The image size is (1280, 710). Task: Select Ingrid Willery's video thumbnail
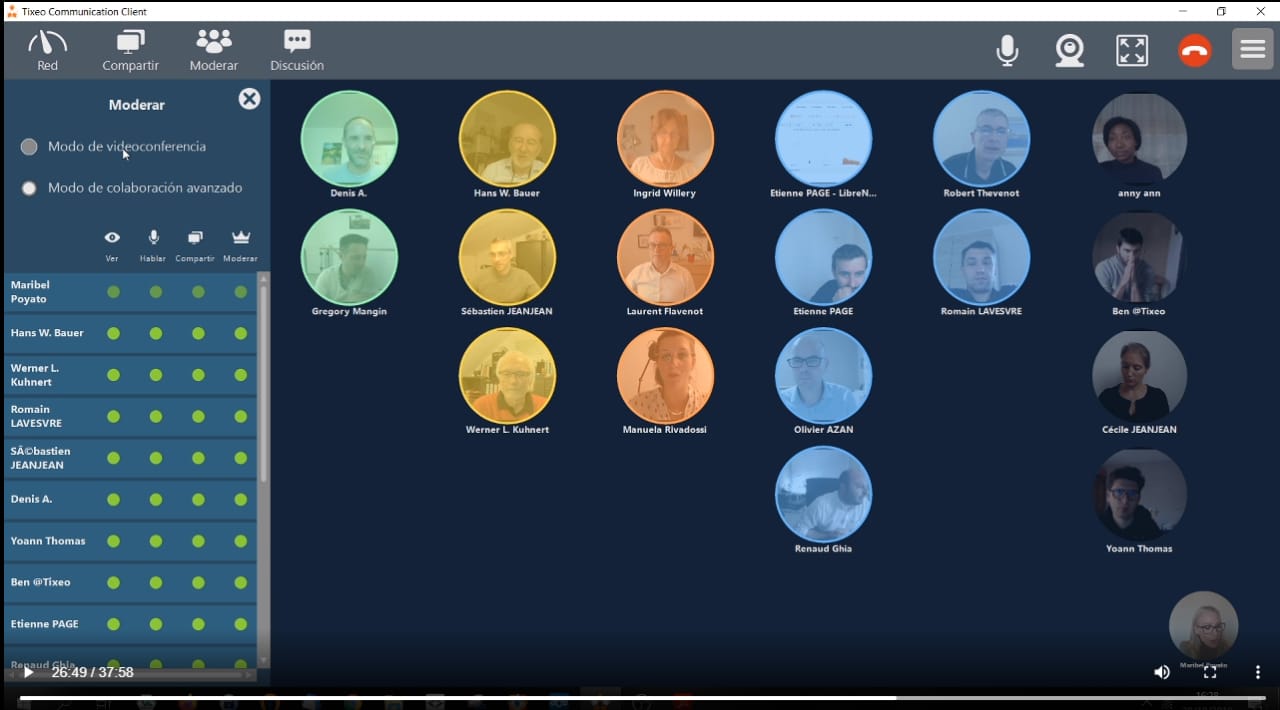[x=665, y=138]
